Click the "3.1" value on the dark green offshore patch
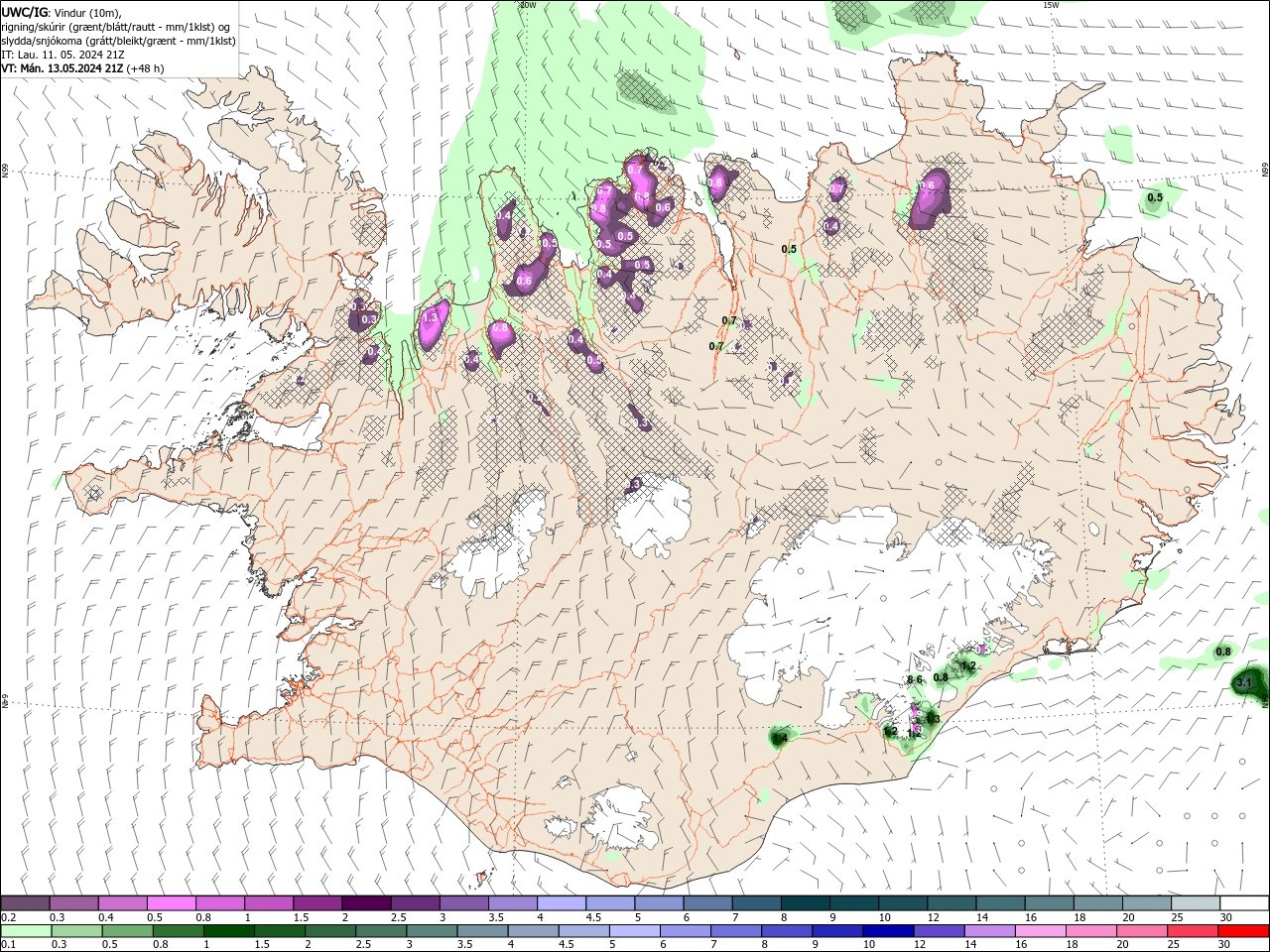This screenshot has width=1270, height=952. [x=1246, y=683]
